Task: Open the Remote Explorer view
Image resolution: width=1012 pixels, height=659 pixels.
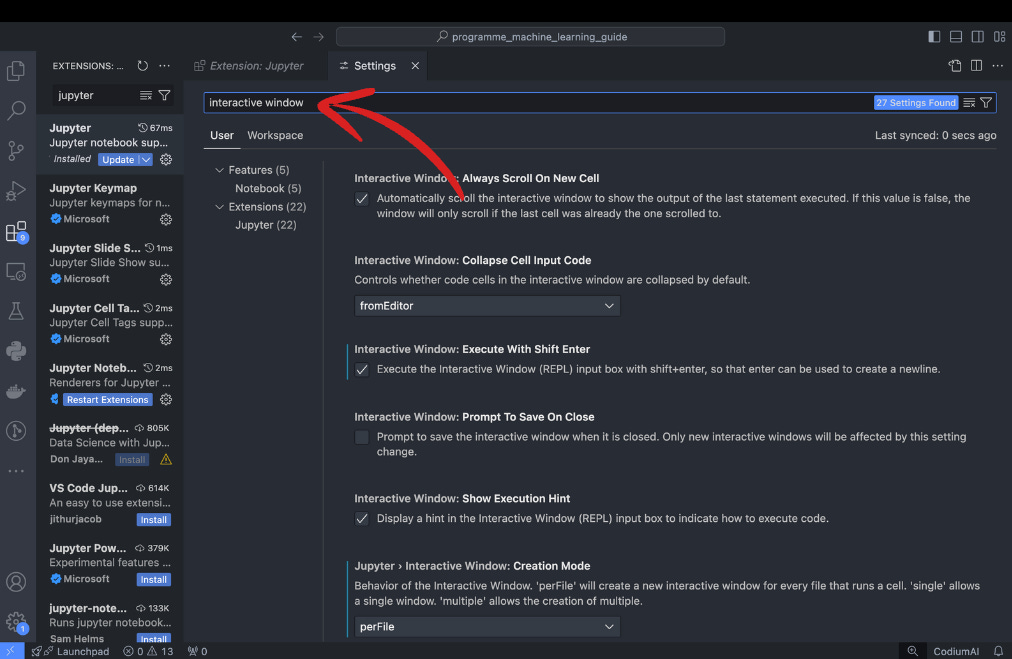Action: click(16, 272)
